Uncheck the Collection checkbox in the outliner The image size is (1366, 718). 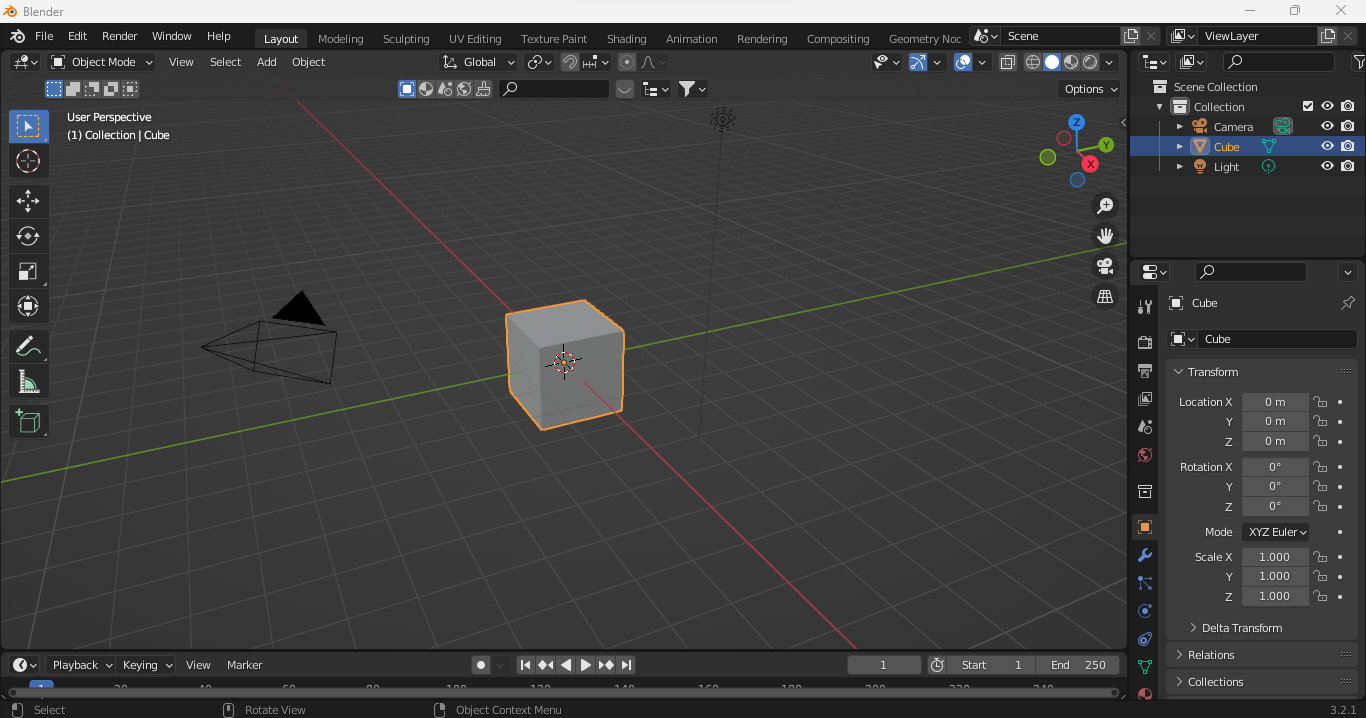coord(1306,106)
